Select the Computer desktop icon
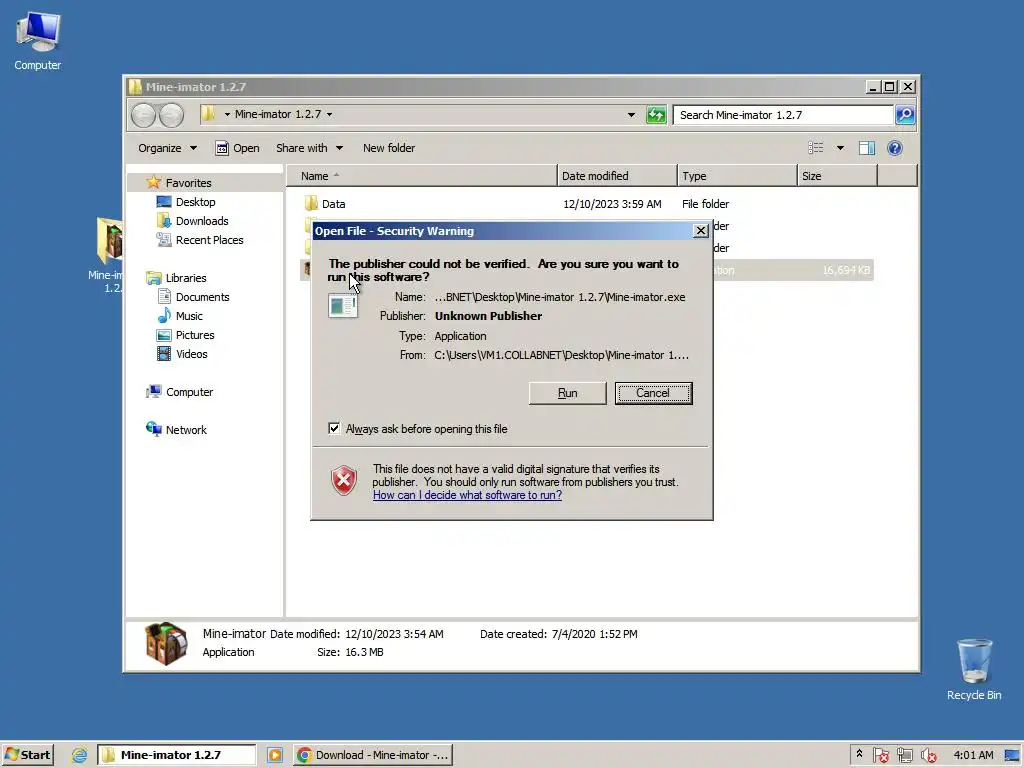Screen dimensions: 1024x768 pyautogui.click(x=38, y=40)
